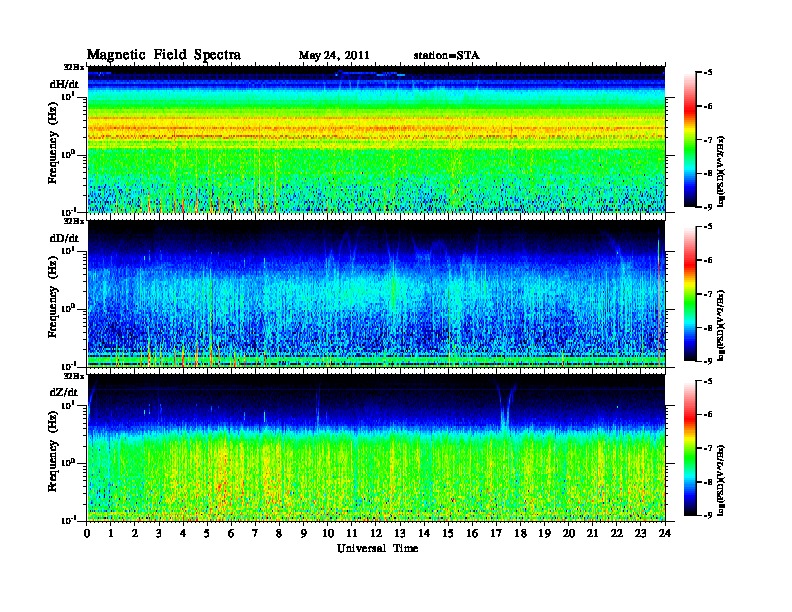Click the color bar beside the dD/dt panel
Screen dimensions: 792x612
point(690,294)
